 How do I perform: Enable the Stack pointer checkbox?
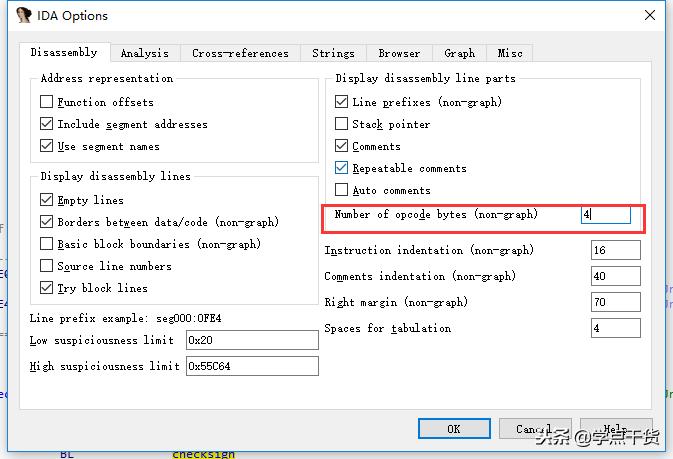coord(341,124)
